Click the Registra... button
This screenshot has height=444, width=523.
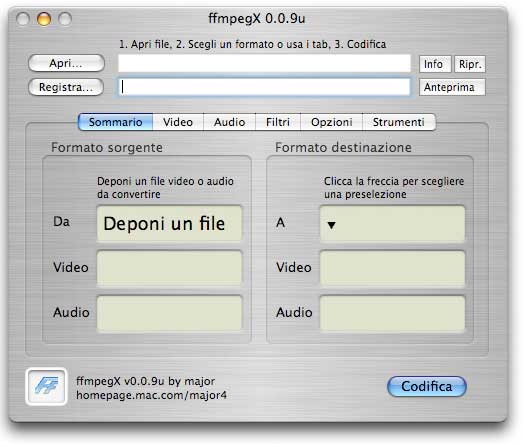tap(66, 87)
